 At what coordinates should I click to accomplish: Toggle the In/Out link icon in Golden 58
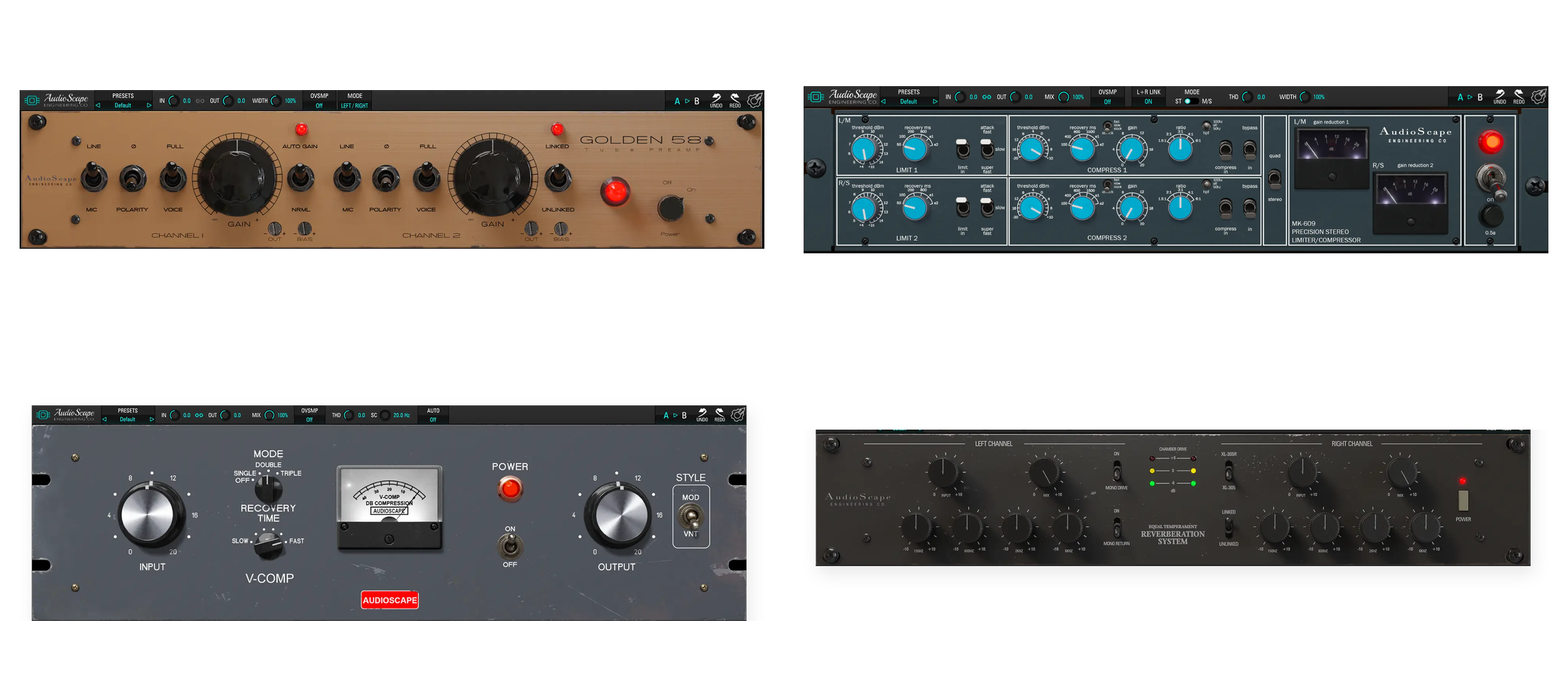[x=200, y=101]
